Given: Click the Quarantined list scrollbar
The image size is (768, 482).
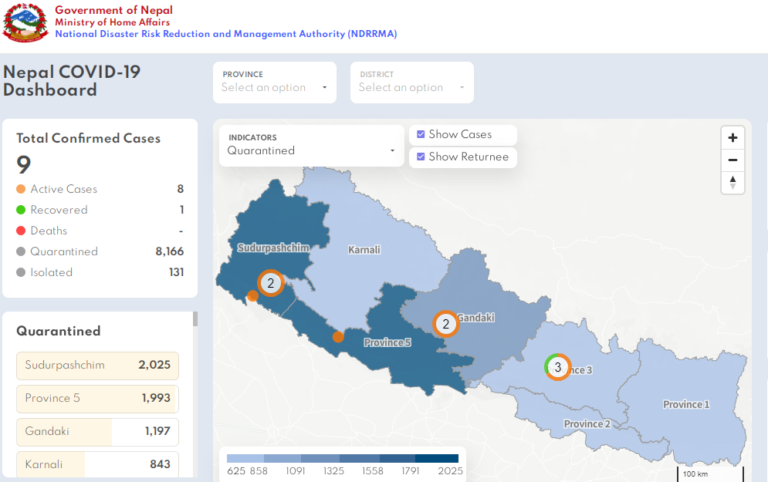Looking at the screenshot, I should (x=195, y=320).
